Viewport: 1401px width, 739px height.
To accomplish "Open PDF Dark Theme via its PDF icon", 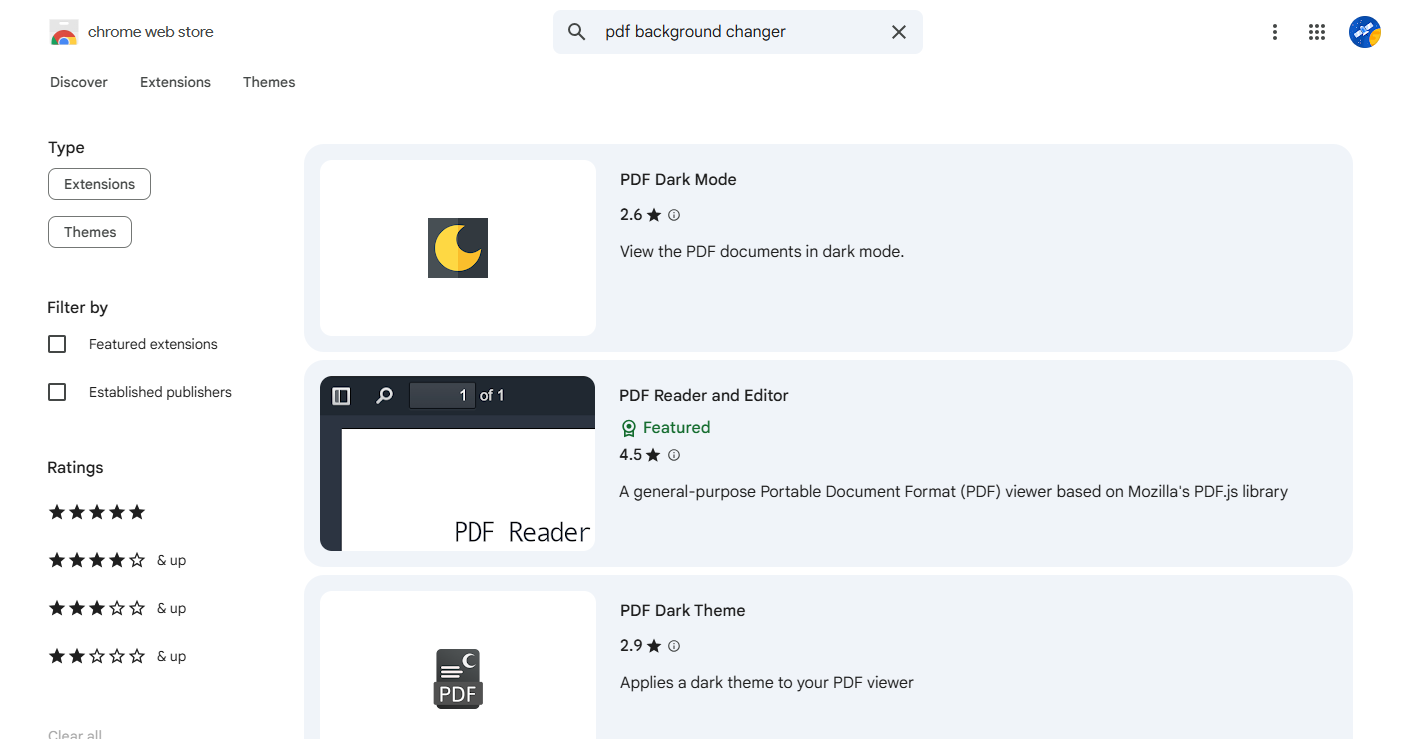I will click(457, 678).
